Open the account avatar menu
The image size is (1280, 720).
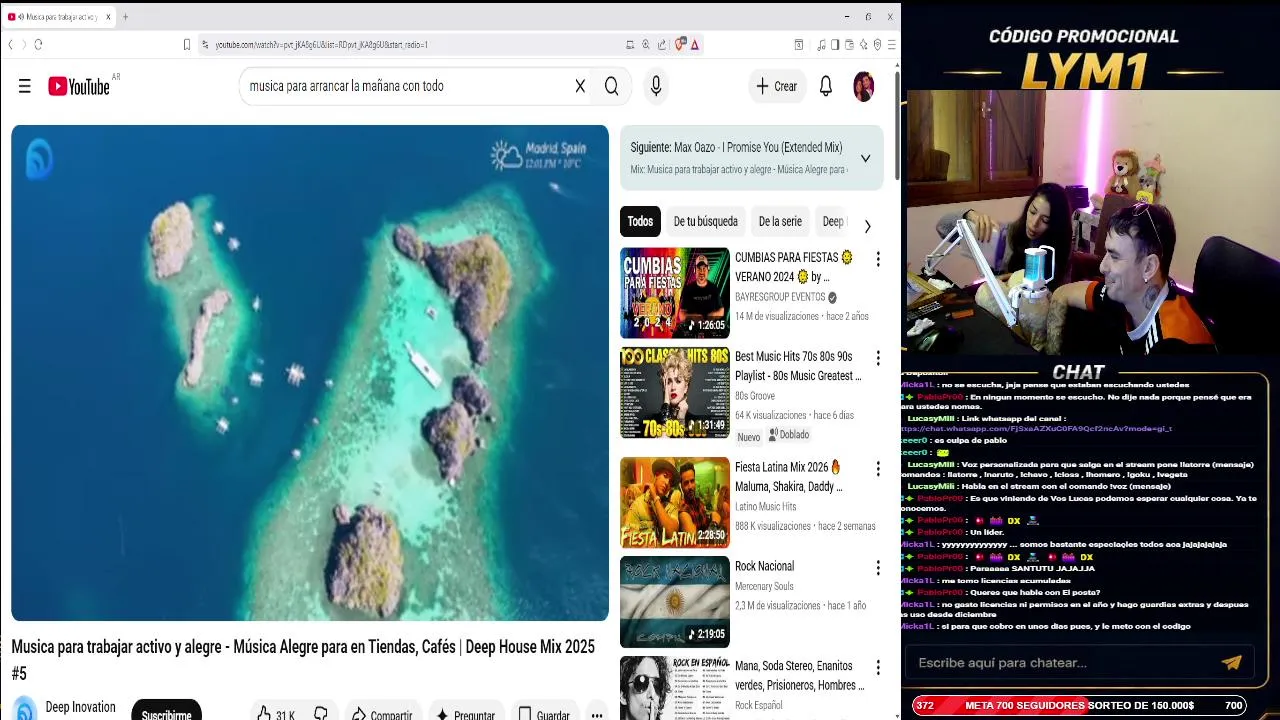(864, 86)
